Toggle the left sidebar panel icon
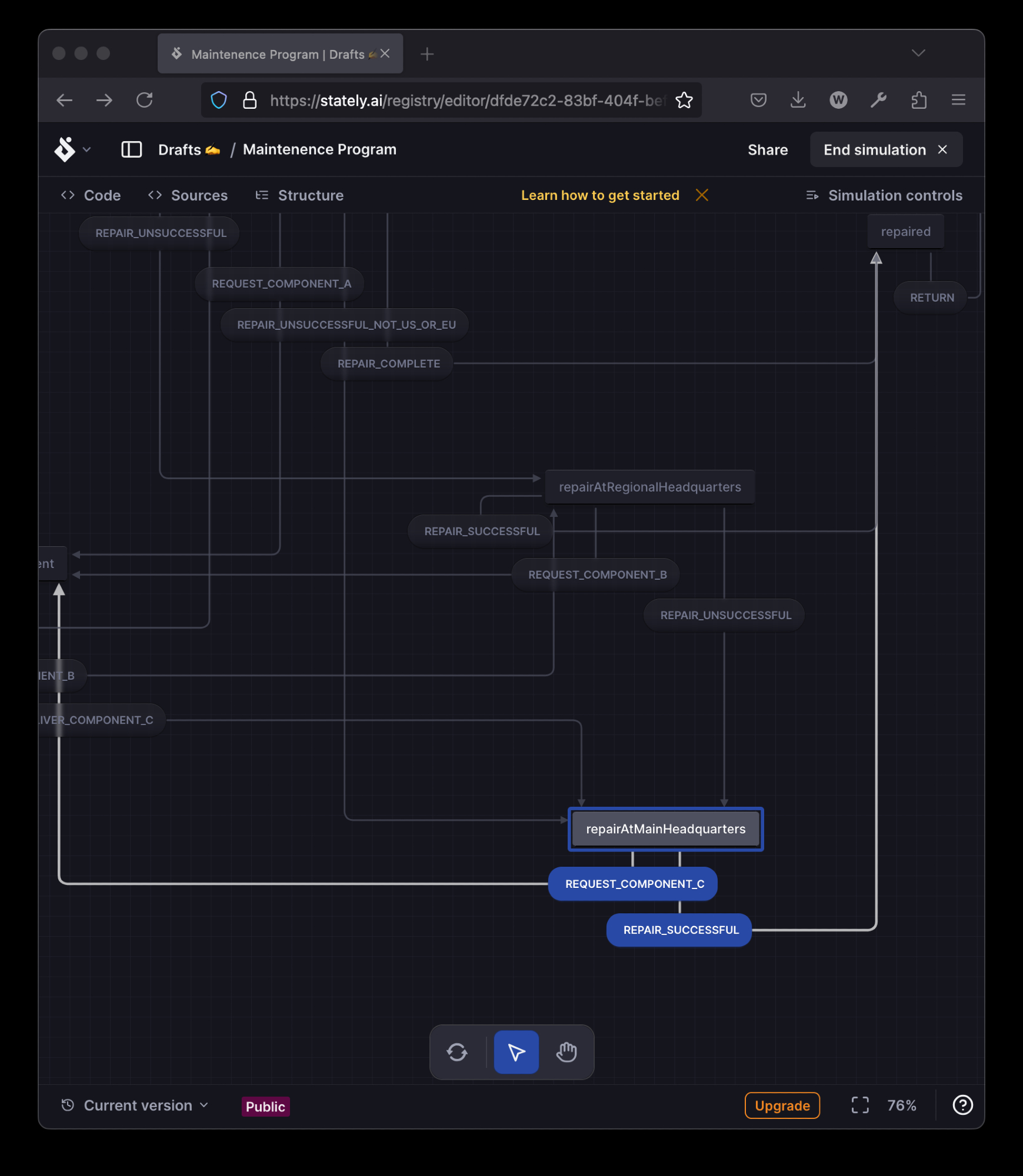1023x1176 pixels. point(131,149)
